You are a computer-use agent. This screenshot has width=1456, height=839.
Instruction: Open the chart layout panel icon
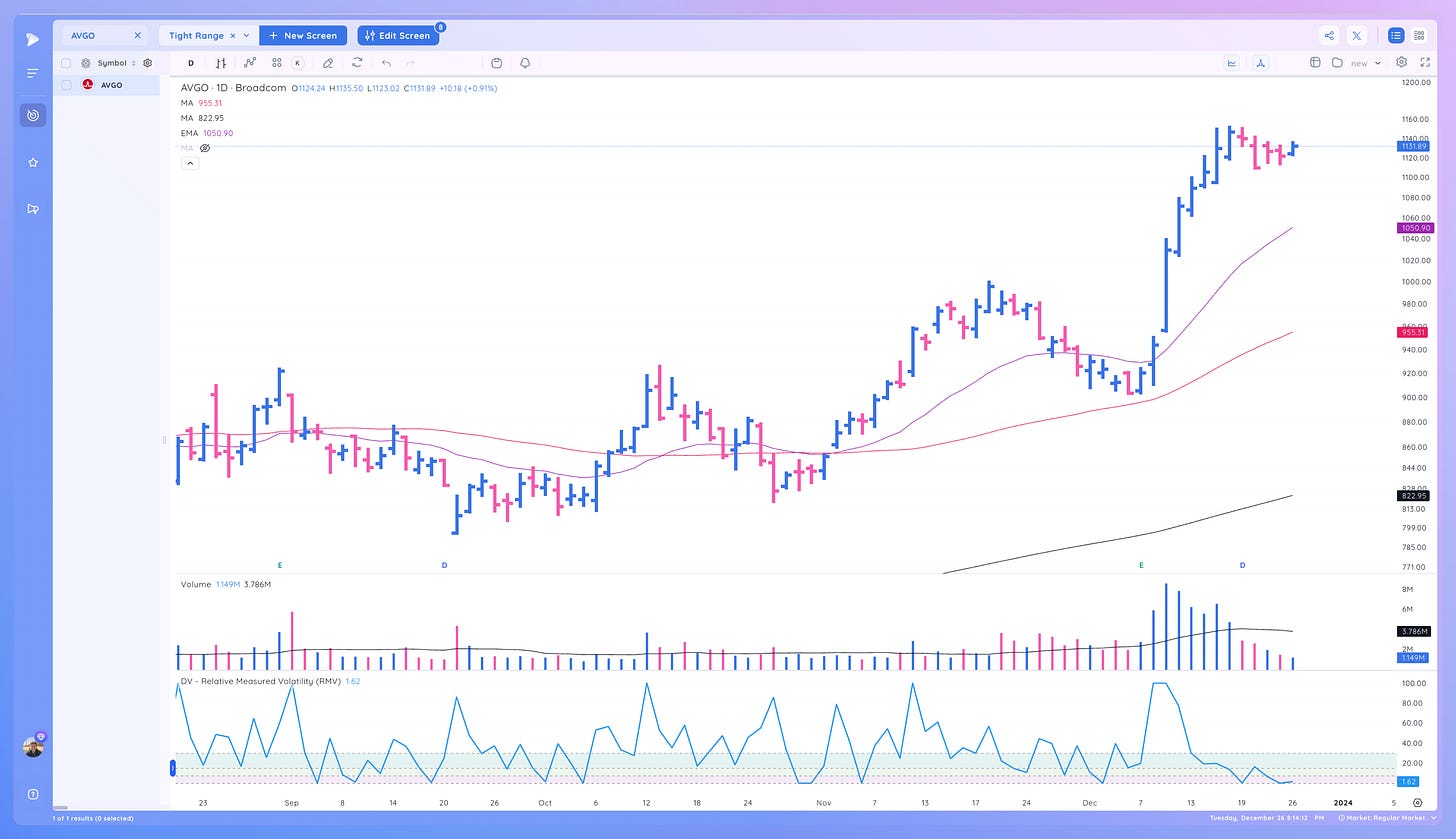tap(1316, 63)
